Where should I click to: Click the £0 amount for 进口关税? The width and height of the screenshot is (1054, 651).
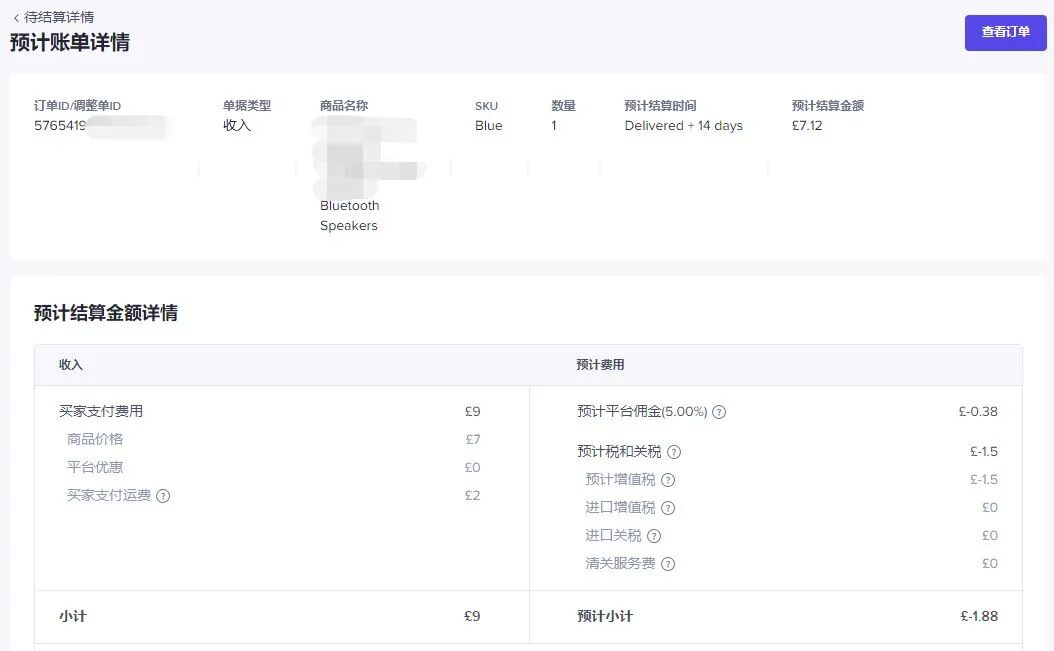(x=990, y=536)
